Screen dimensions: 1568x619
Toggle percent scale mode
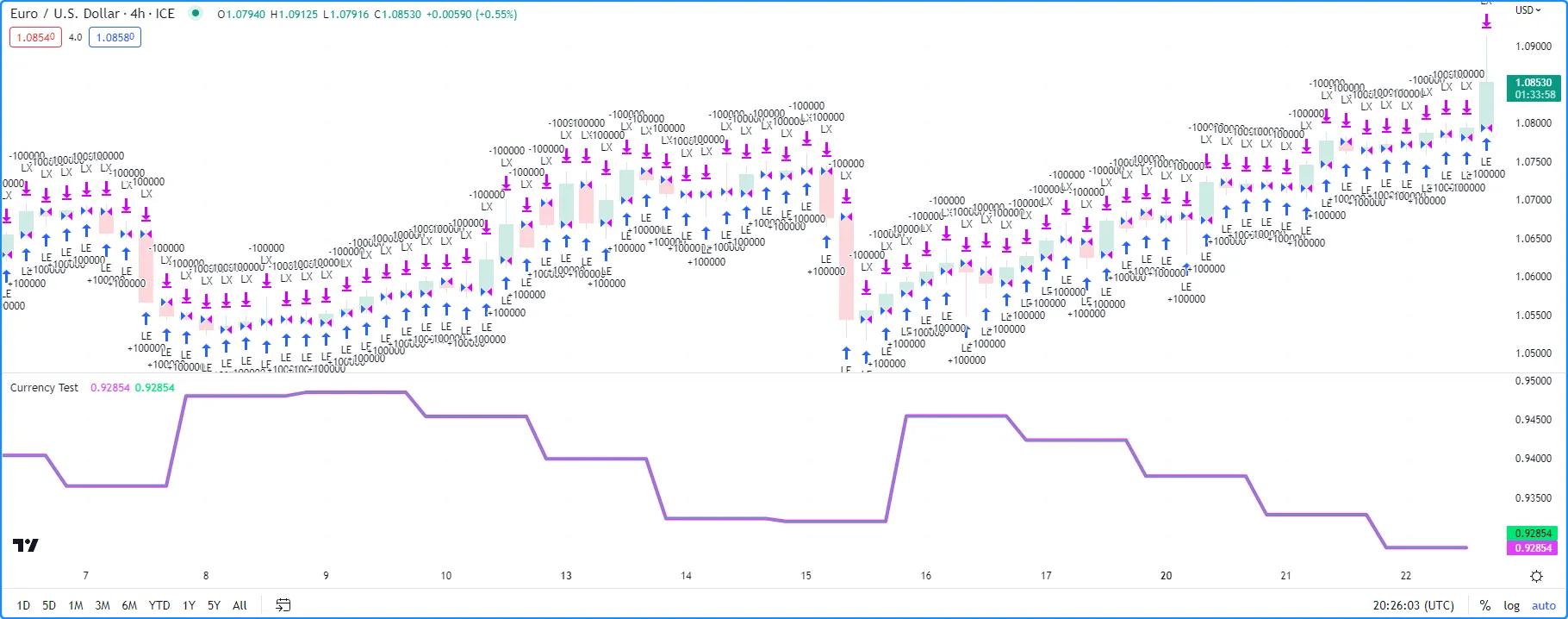click(1484, 605)
